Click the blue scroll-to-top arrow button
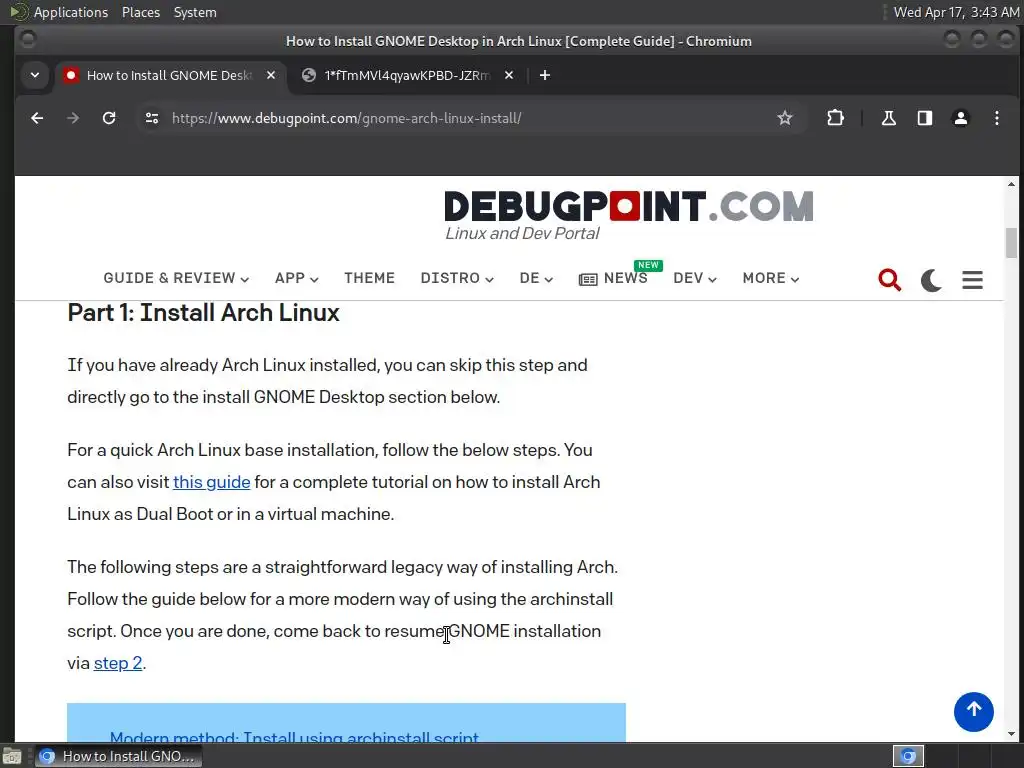 (x=973, y=711)
